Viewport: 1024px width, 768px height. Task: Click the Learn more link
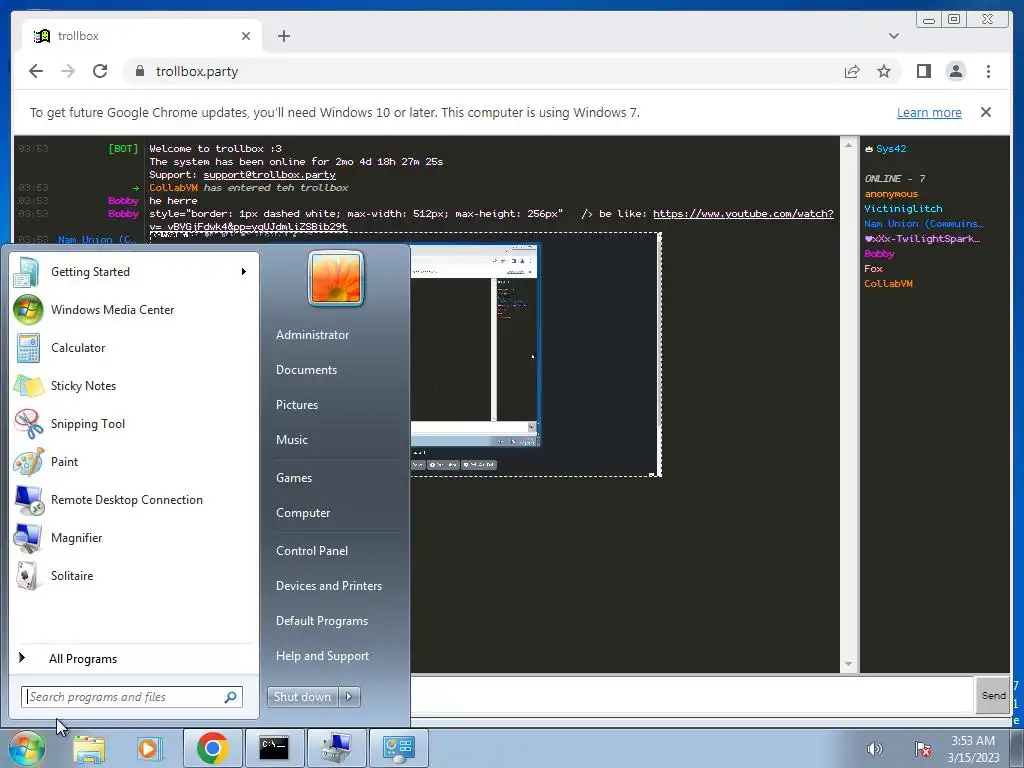[x=929, y=112]
